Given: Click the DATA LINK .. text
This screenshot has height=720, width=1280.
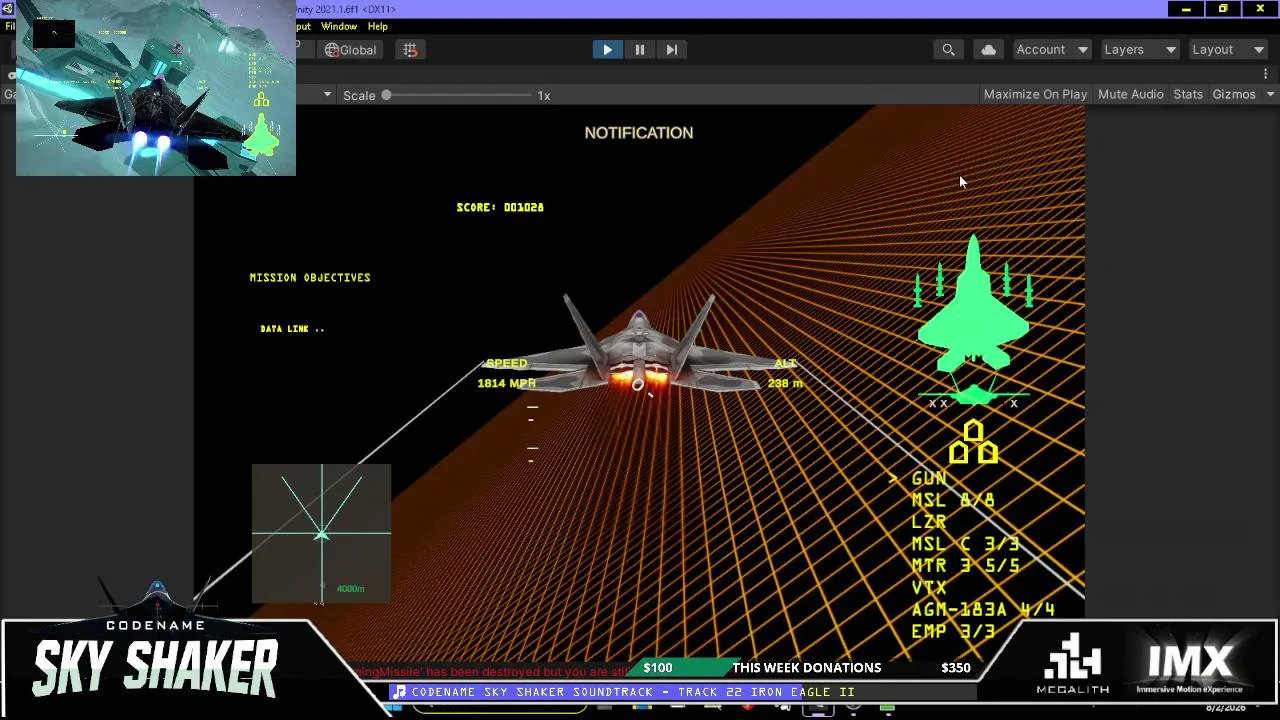Looking at the screenshot, I should pos(292,329).
